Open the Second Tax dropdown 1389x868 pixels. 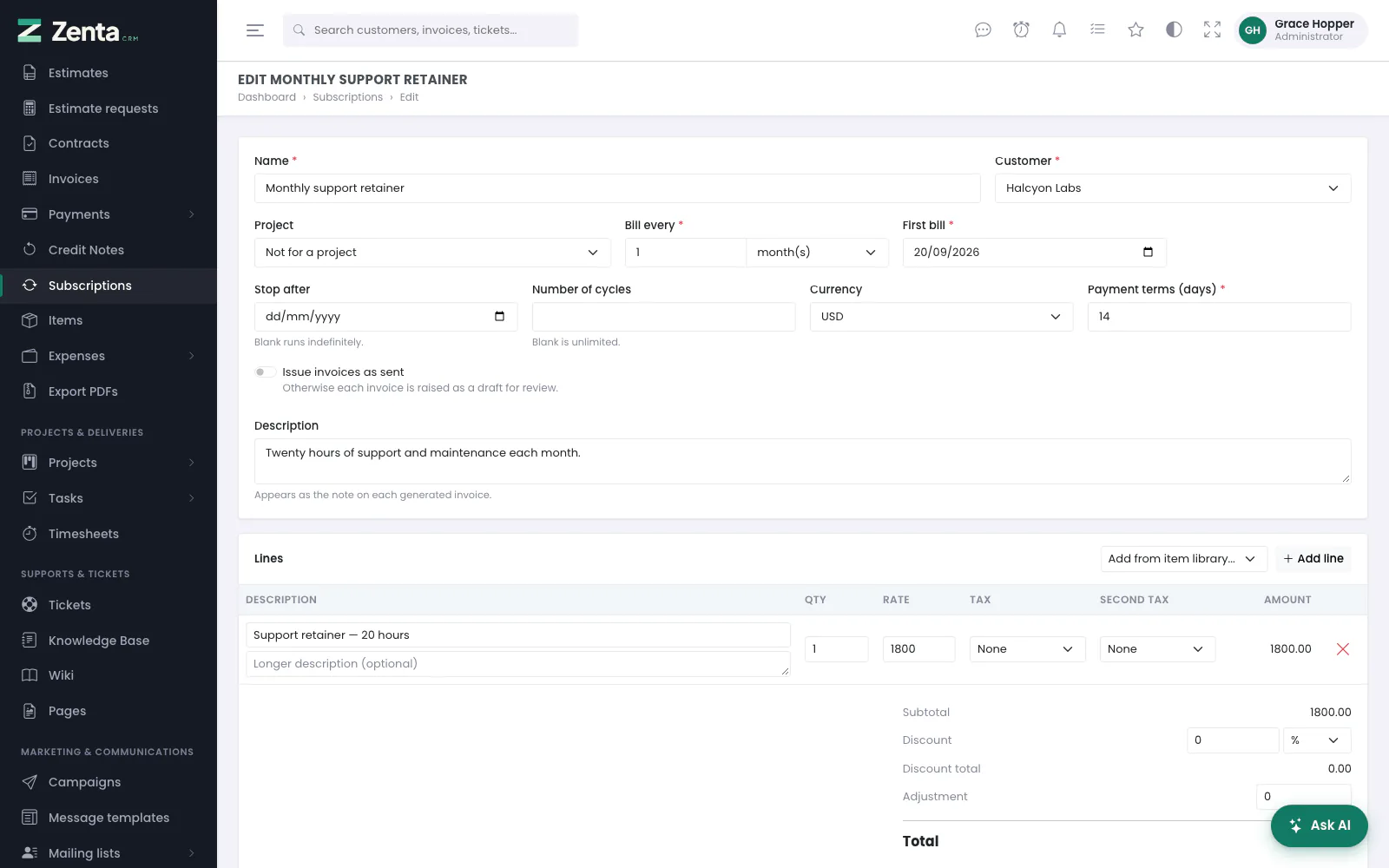coord(1157,649)
